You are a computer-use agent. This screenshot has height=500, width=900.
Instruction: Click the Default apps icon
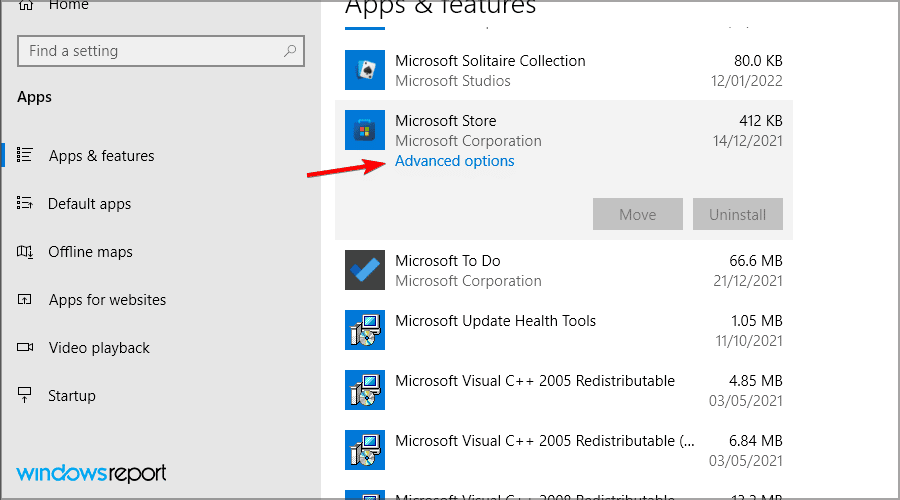pos(25,203)
